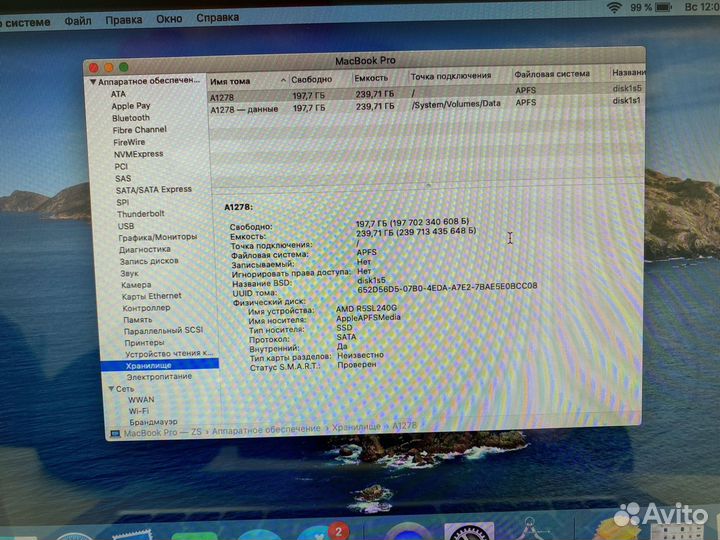
Task: Select Память in the sidebar
Action: (x=137, y=320)
